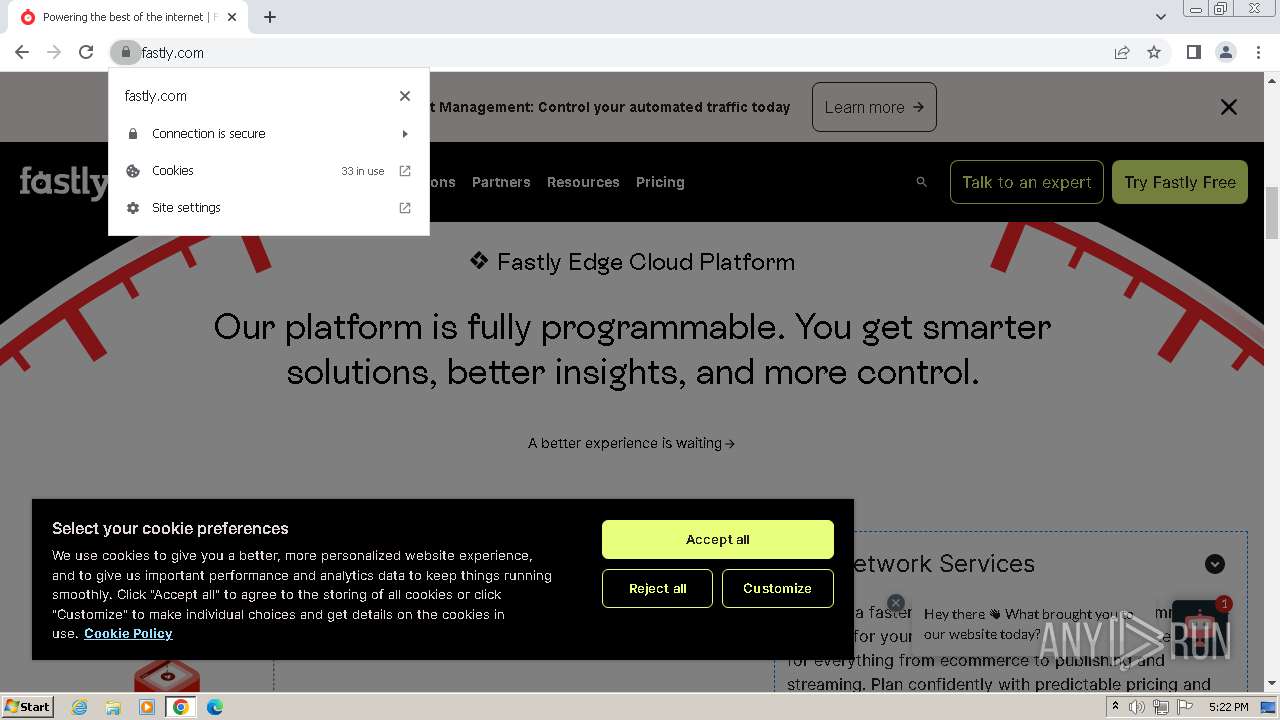Screen dimensions: 1280x720
Task: Click the fastly.com address bar text
Action: click(x=173, y=53)
